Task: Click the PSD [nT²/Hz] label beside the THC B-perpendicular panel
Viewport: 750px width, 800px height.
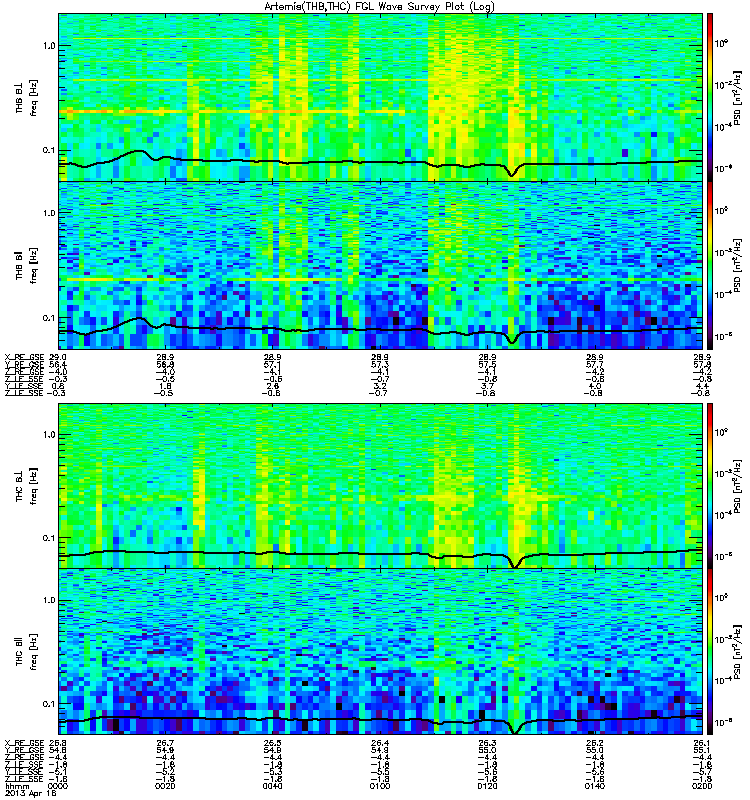Action: [738, 487]
